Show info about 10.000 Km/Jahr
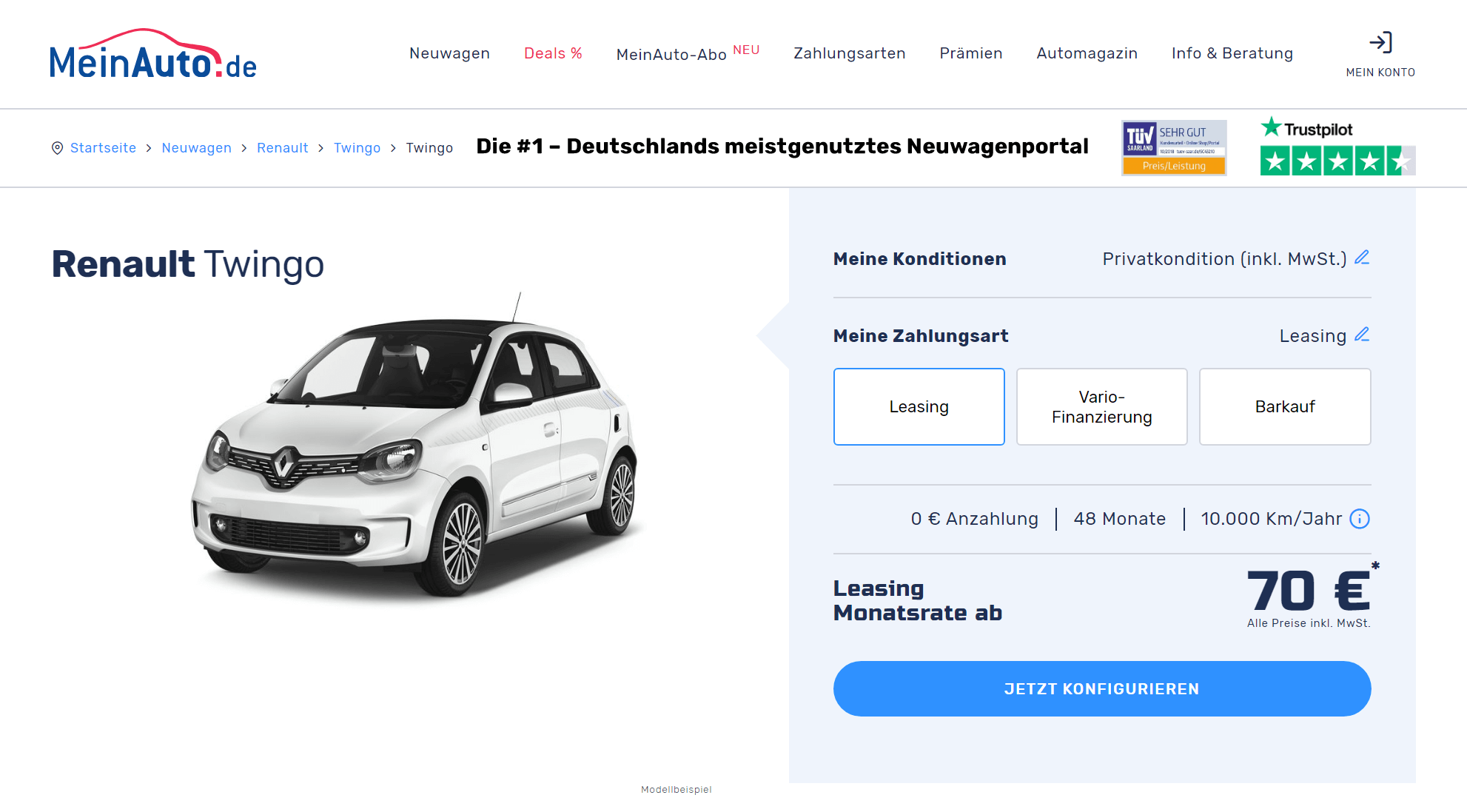The image size is (1467, 812). [1360, 519]
